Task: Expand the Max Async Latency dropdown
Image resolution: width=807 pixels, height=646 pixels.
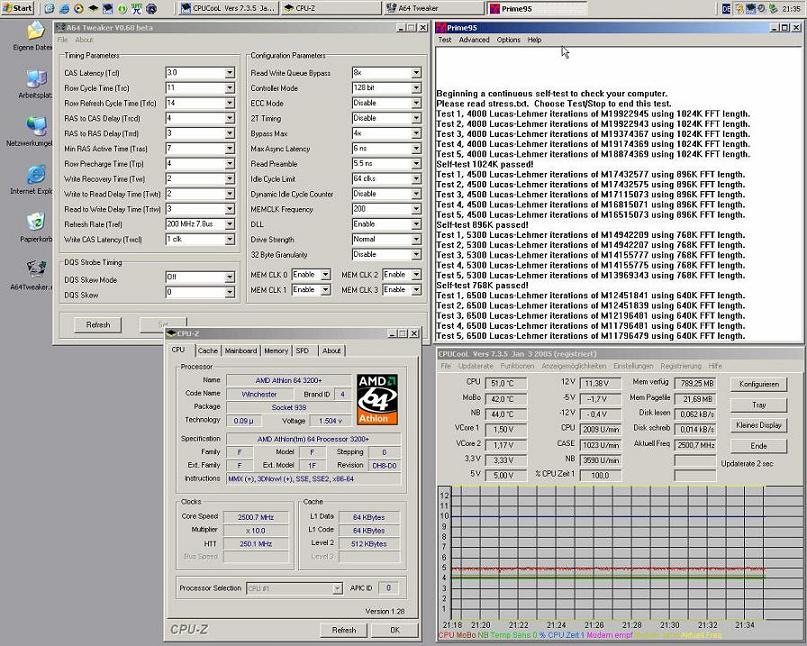Action: click(416, 149)
